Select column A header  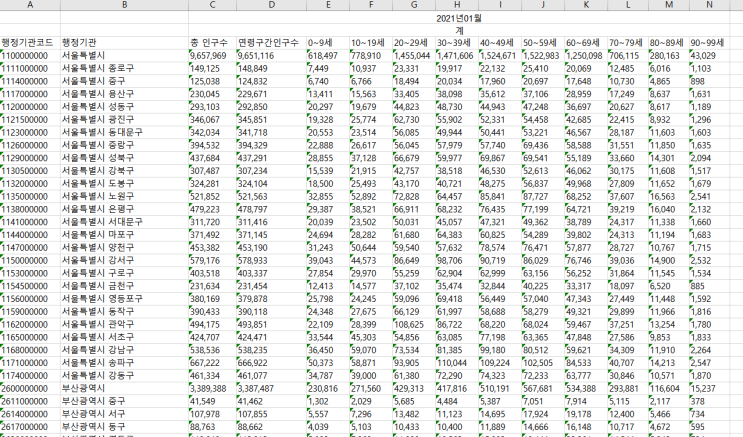click(x=30, y=5)
